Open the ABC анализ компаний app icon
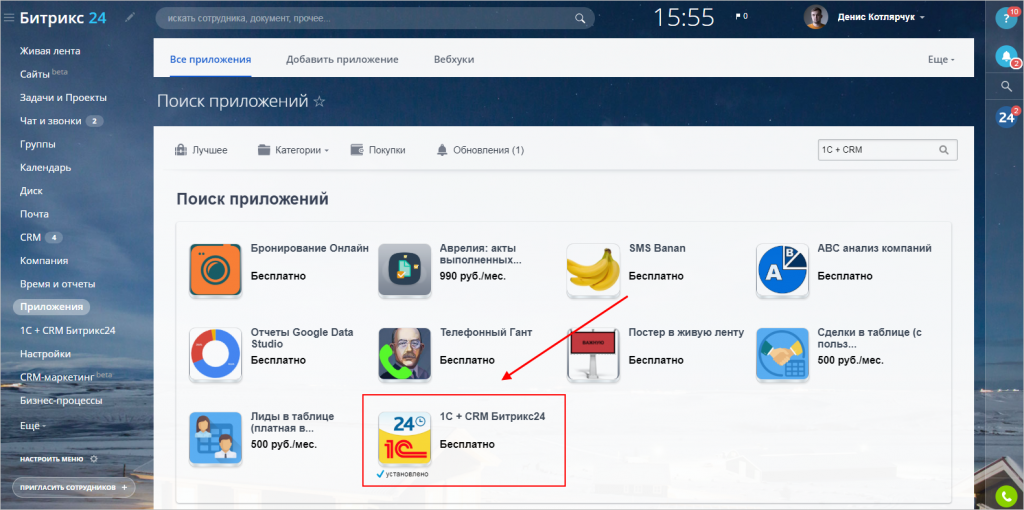The image size is (1024, 510). [782, 270]
